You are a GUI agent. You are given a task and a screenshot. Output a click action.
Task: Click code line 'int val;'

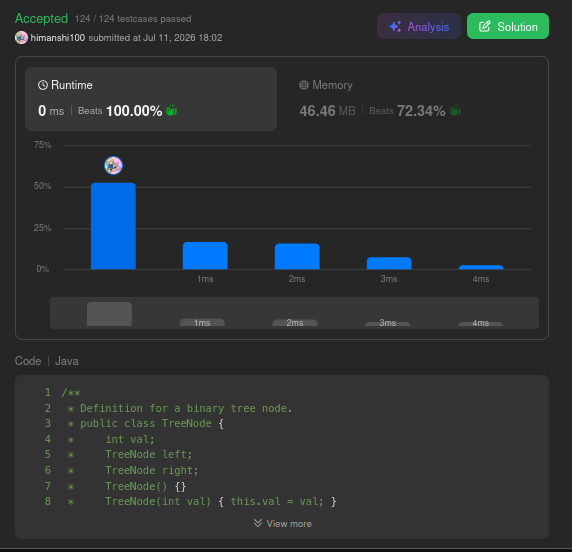coord(130,439)
